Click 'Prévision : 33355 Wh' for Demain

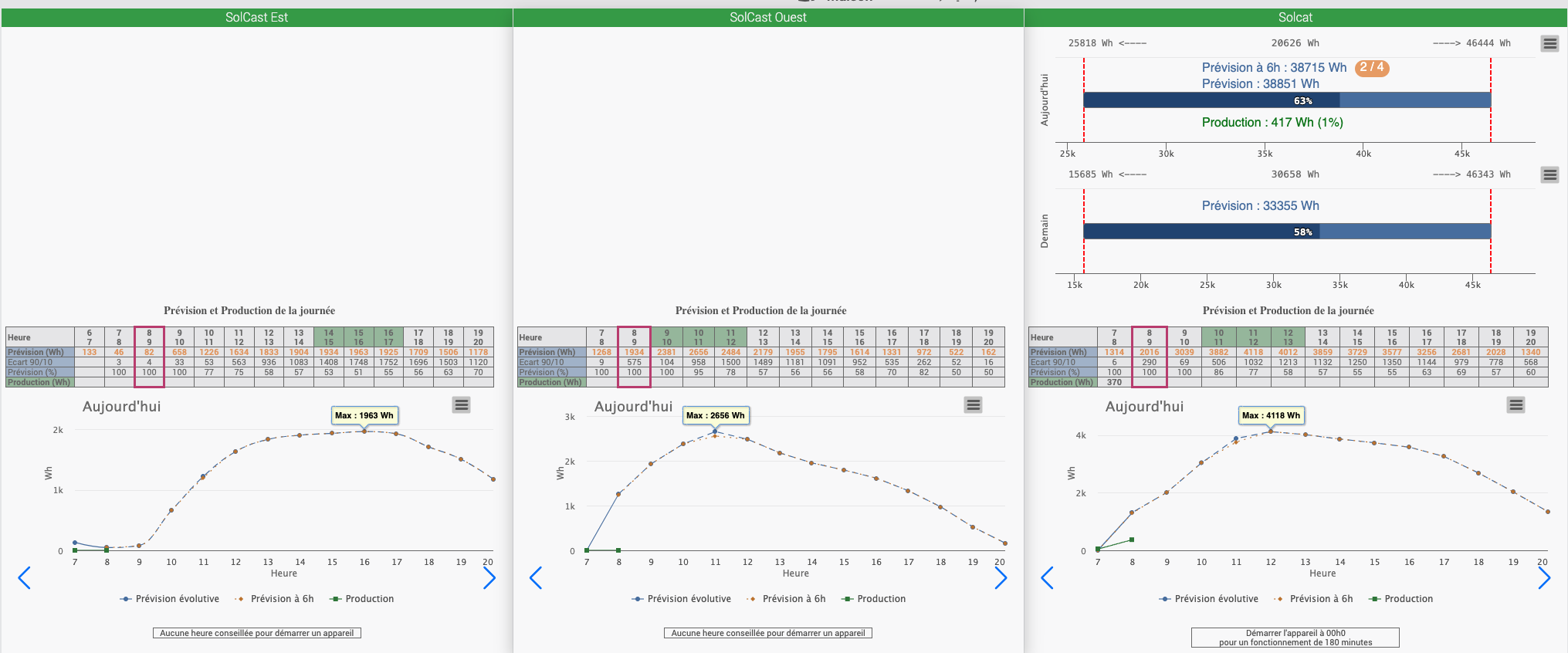1261,206
